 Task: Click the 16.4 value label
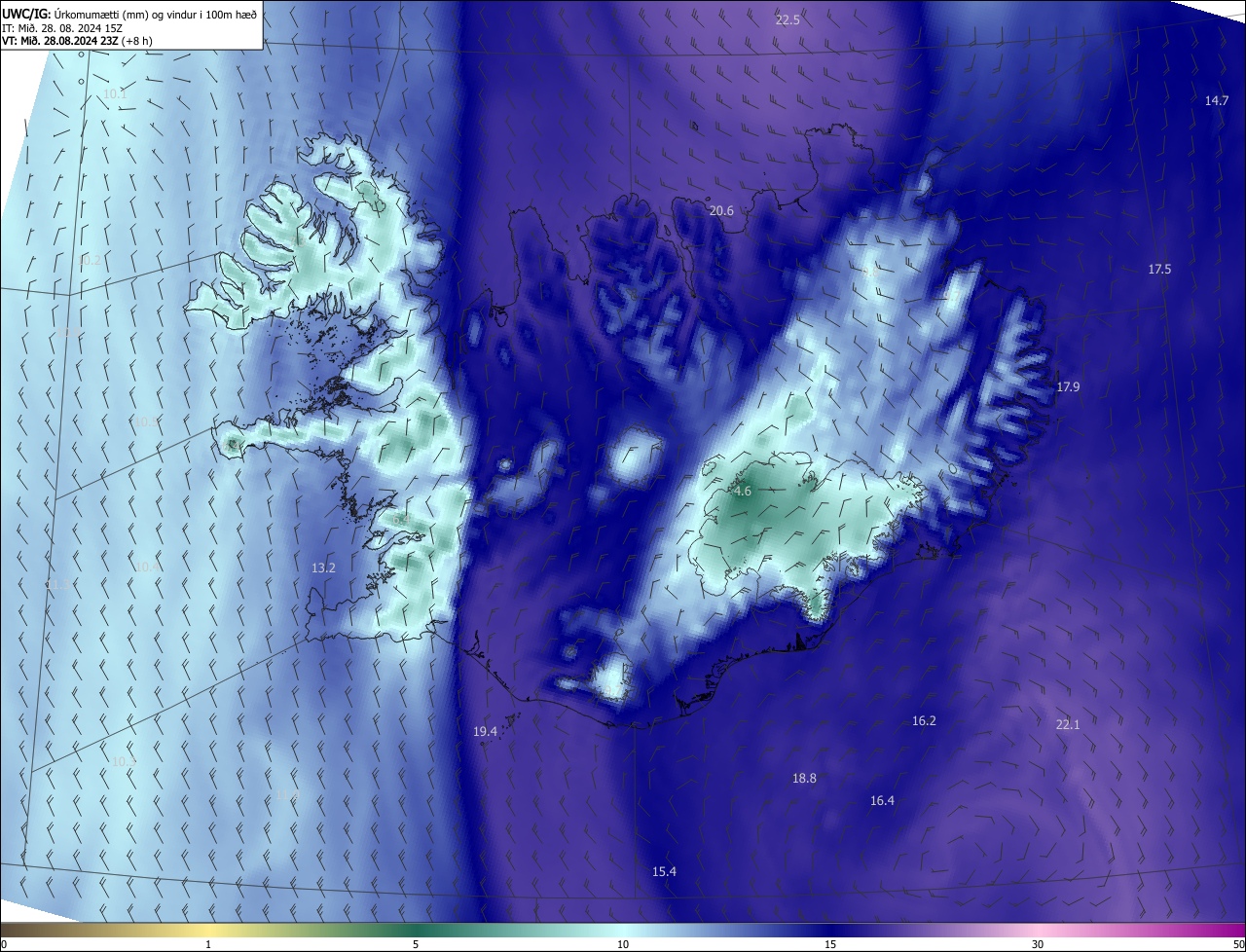pos(882,801)
